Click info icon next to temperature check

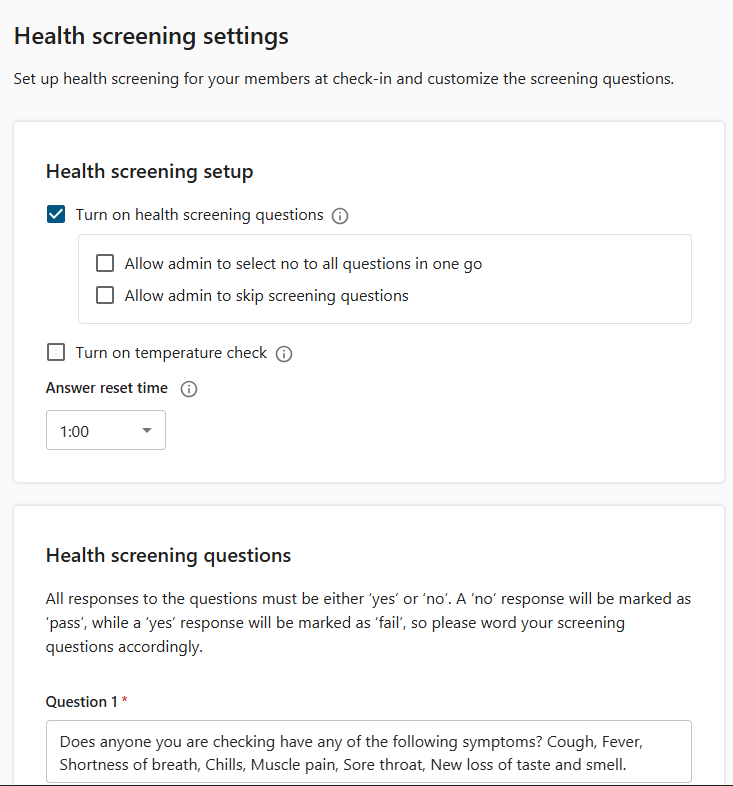[x=284, y=354]
